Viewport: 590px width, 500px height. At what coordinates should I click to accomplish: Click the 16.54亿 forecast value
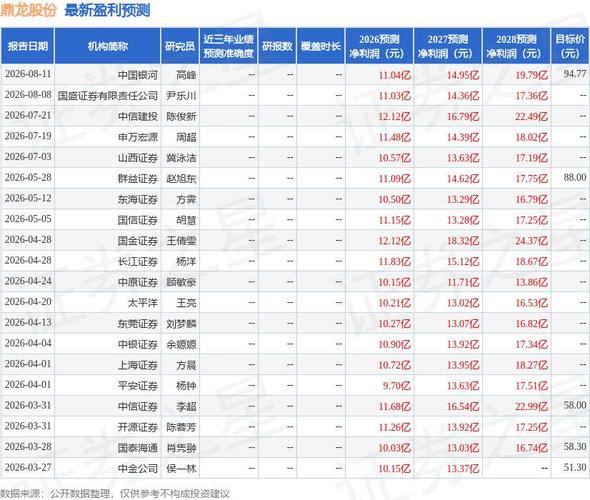click(x=463, y=406)
